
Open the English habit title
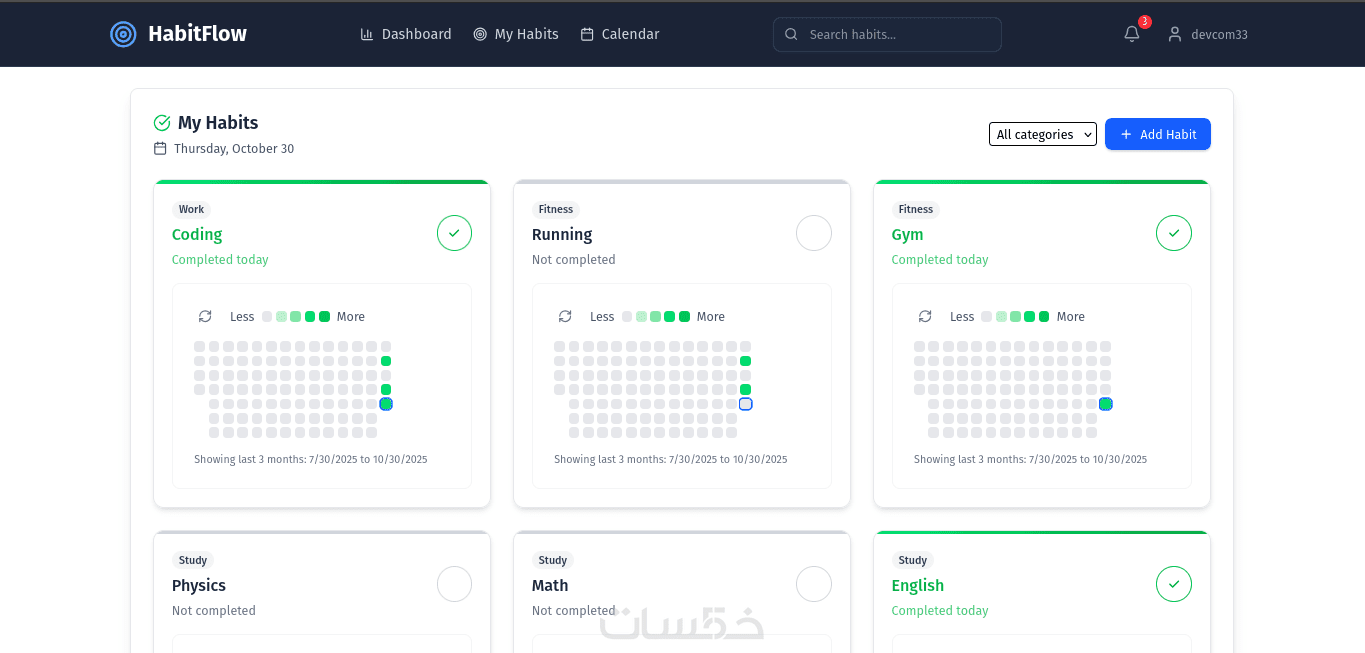click(918, 585)
